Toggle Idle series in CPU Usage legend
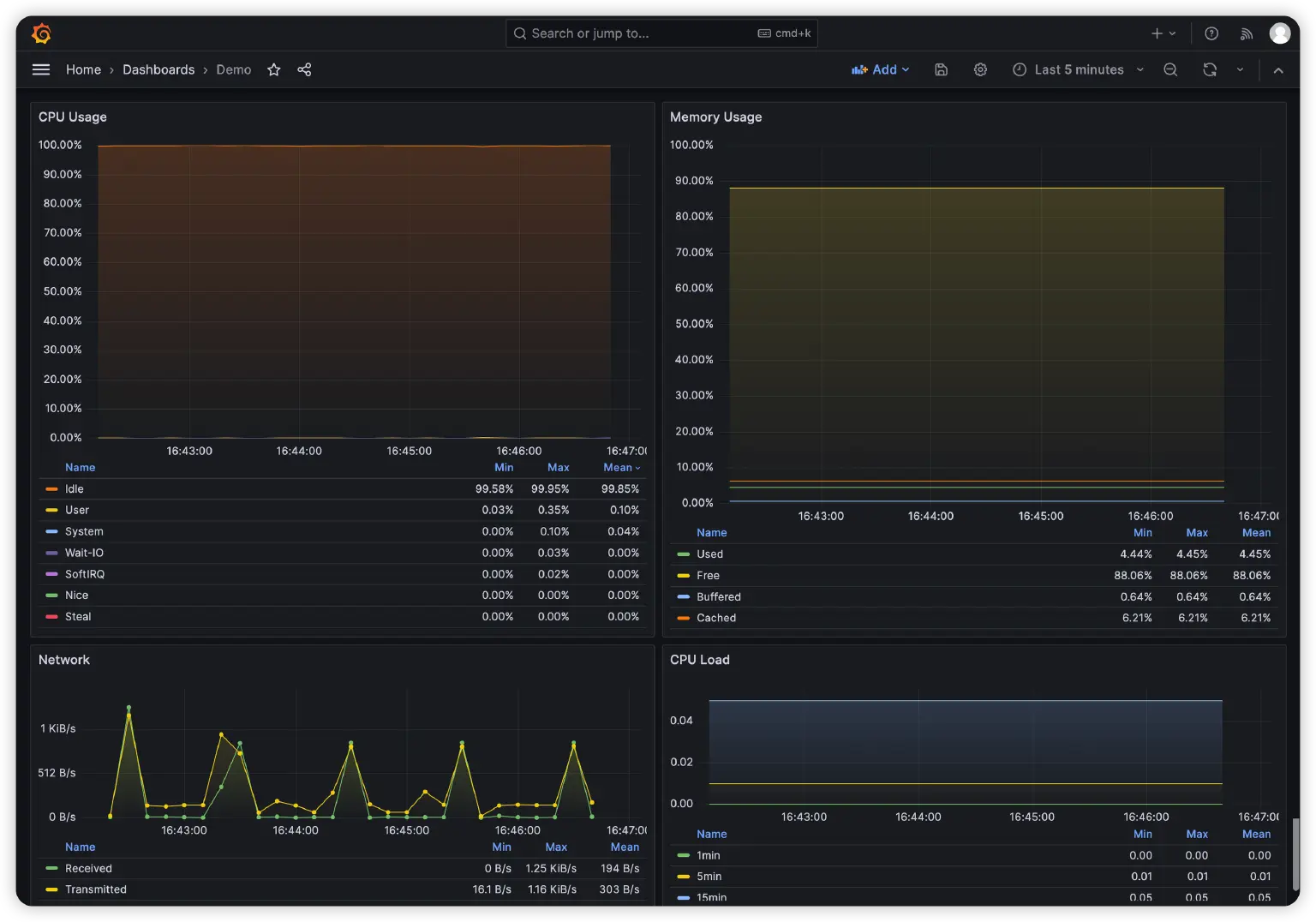Viewport: 1316px width, 922px height. point(75,488)
